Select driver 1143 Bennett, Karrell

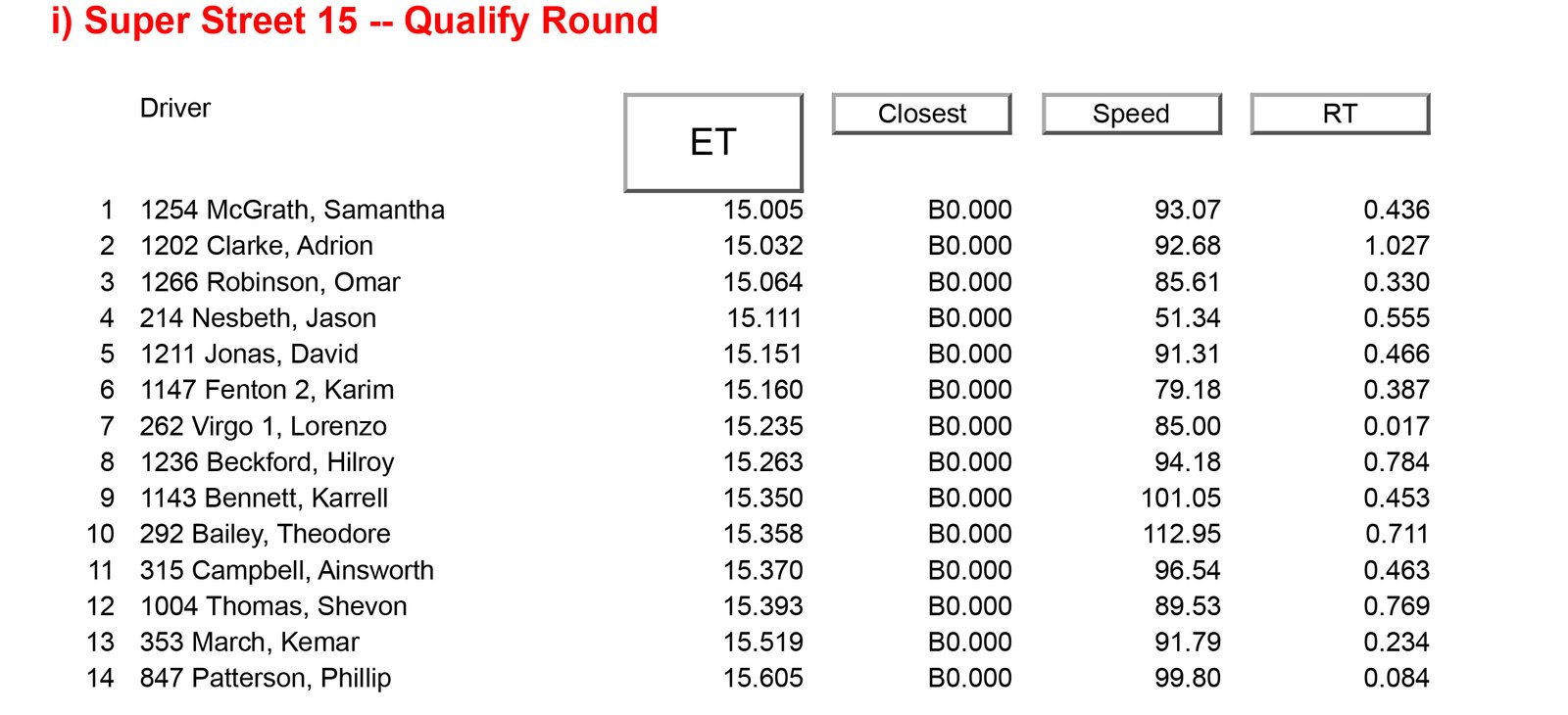click(x=264, y=498)
